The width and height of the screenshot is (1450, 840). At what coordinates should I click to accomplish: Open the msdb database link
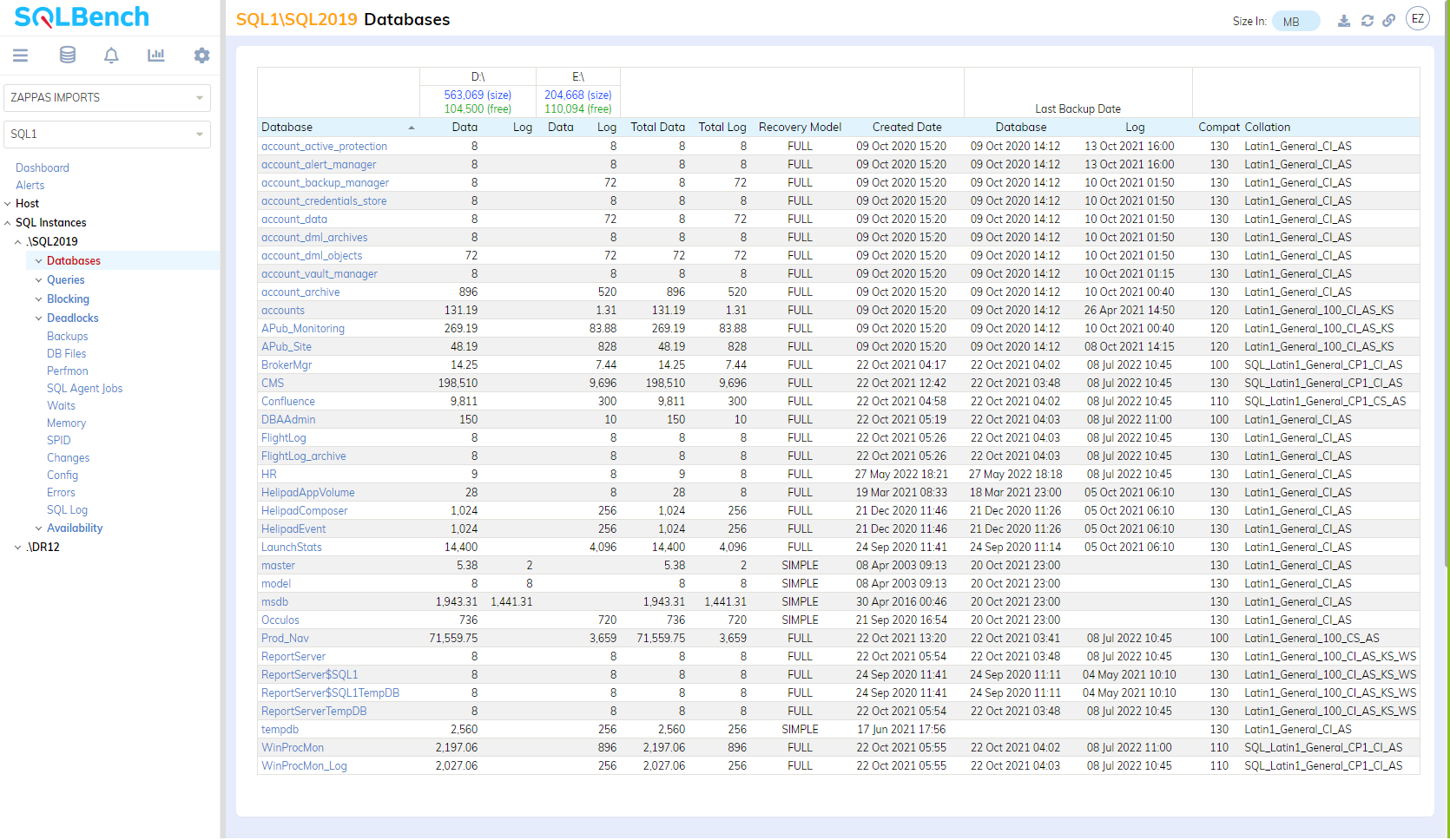274,601
